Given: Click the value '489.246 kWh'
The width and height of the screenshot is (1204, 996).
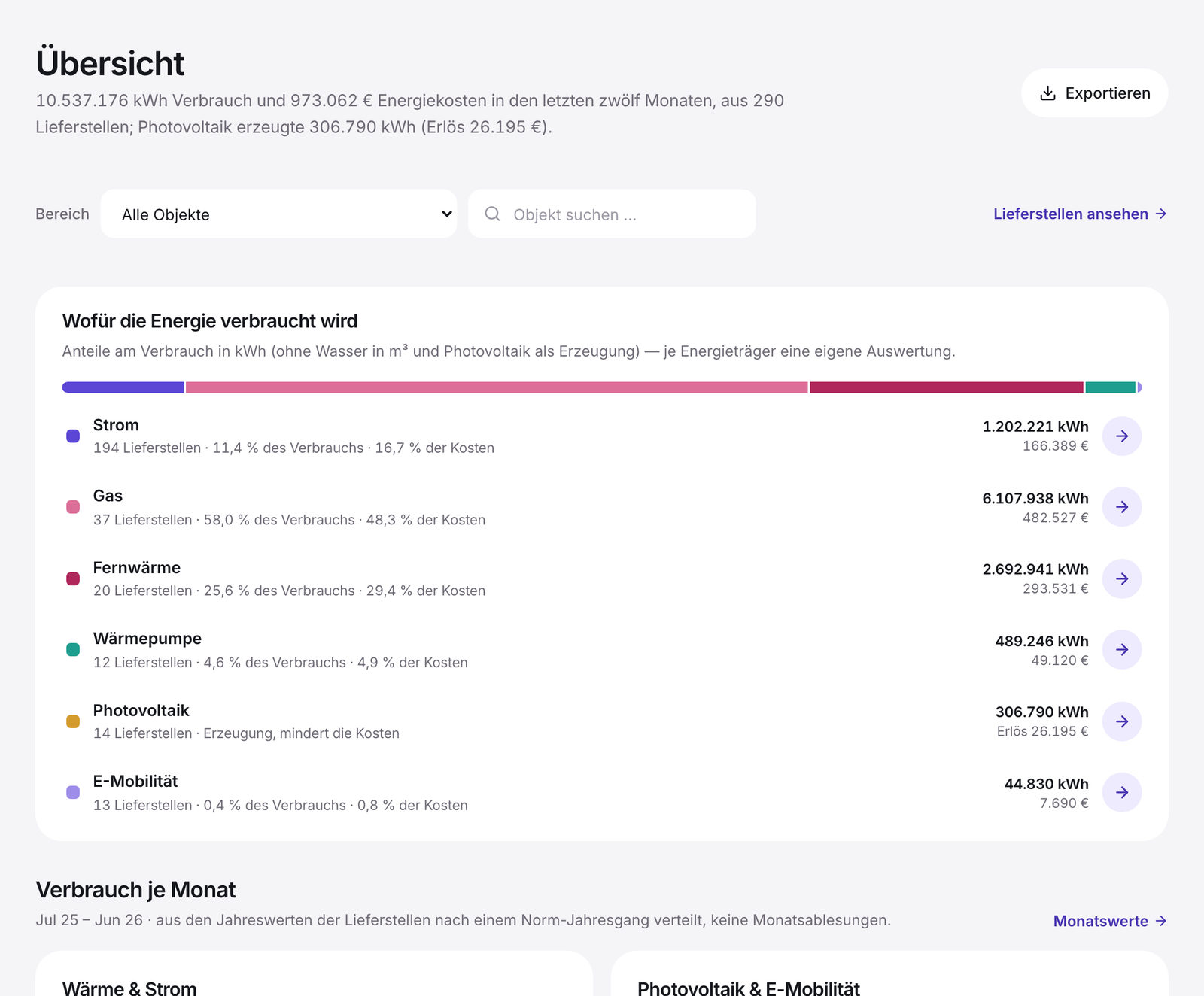Looking at the screenshot, I should pyautogui.click(x=1042, y=641).
